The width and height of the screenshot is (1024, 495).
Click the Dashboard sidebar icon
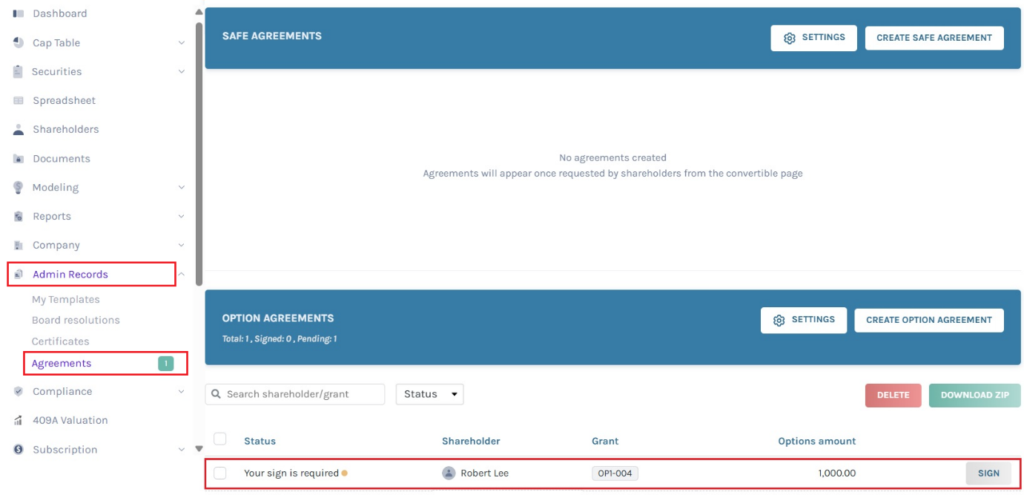[18, 14]
